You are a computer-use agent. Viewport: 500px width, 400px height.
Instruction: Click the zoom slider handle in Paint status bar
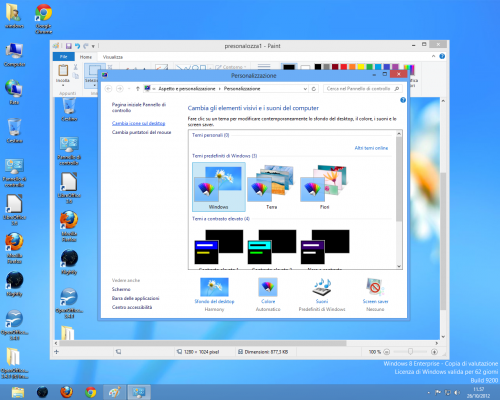point(410,352)
